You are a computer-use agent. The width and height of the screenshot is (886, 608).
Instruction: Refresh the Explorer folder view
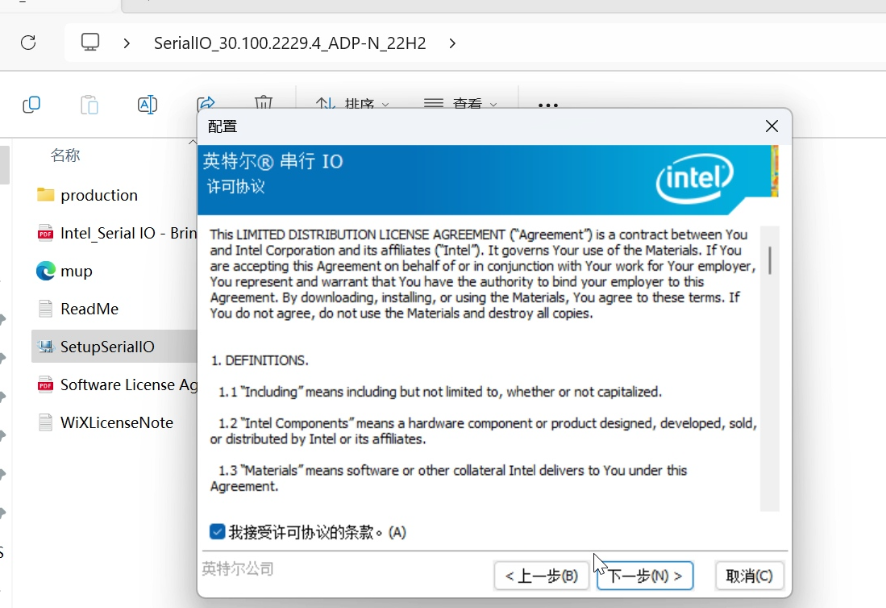[28, 42]
